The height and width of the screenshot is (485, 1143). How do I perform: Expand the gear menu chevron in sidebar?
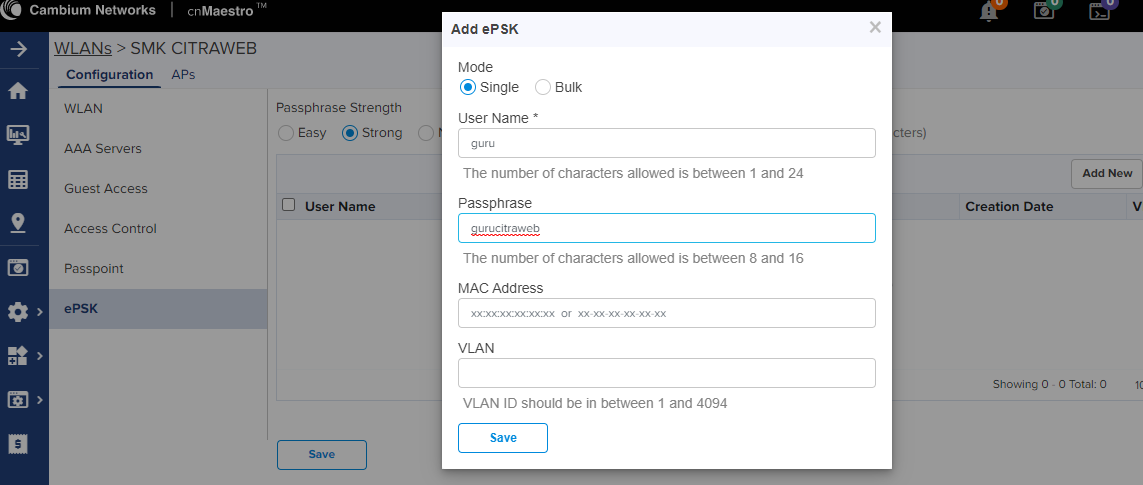39,312
